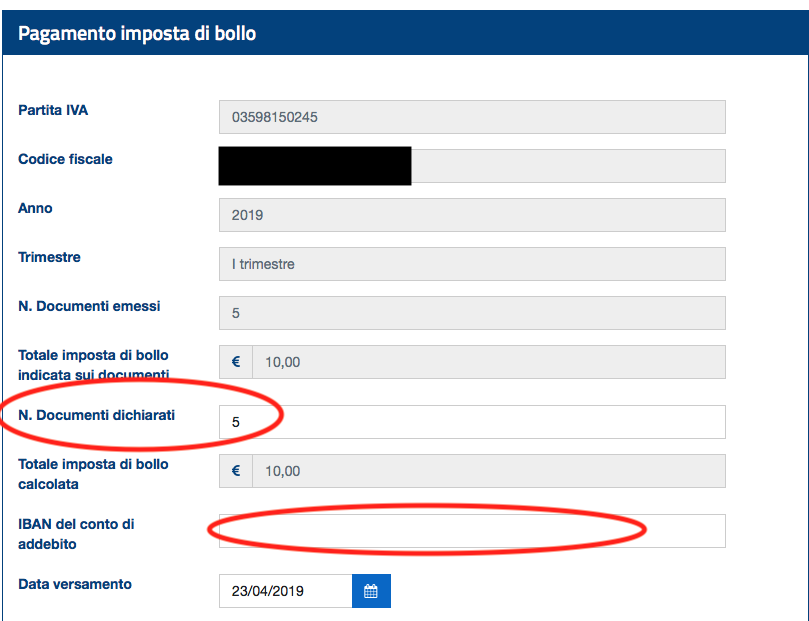Screen dimensions: 809x621
Task: Select the Anno field showing 2019
Action: coord(472,215)
